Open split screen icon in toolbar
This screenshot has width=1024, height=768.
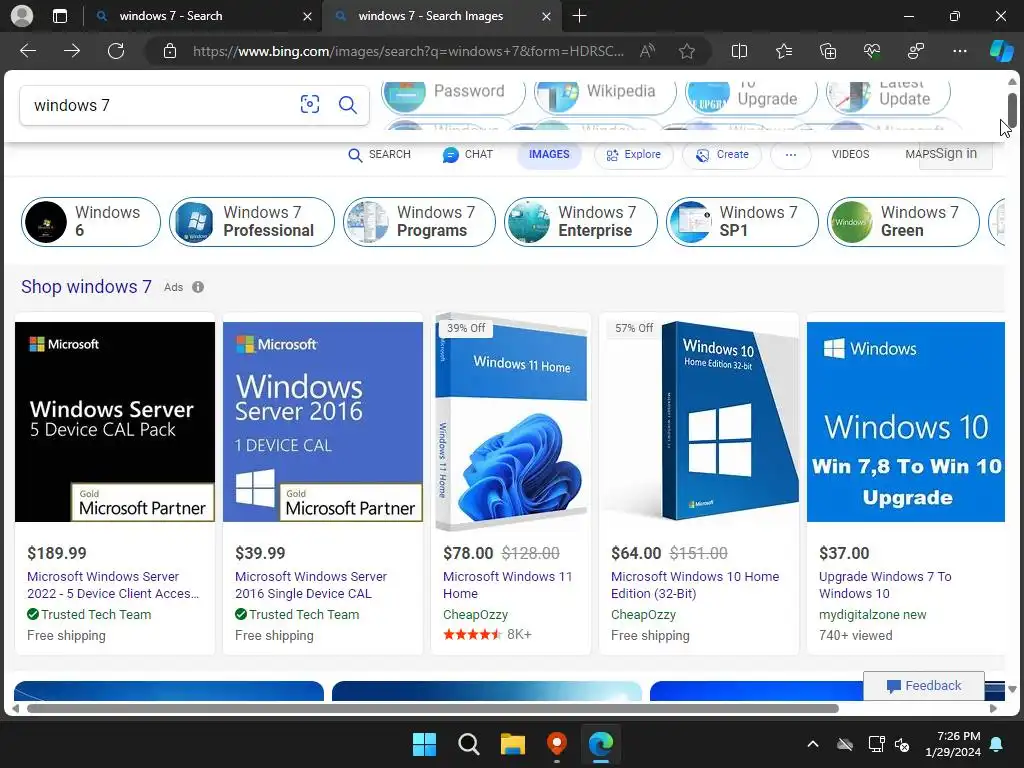pyautogui.click(x=739, y=51)
